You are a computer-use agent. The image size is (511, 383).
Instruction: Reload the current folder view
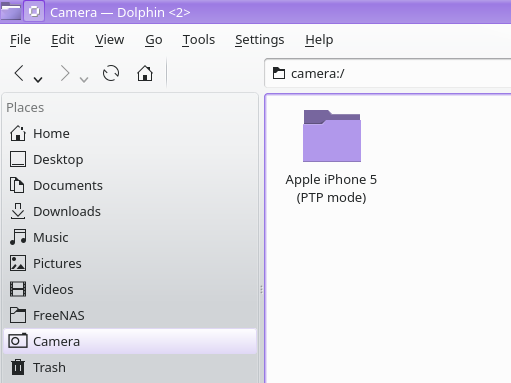[111, 73]
